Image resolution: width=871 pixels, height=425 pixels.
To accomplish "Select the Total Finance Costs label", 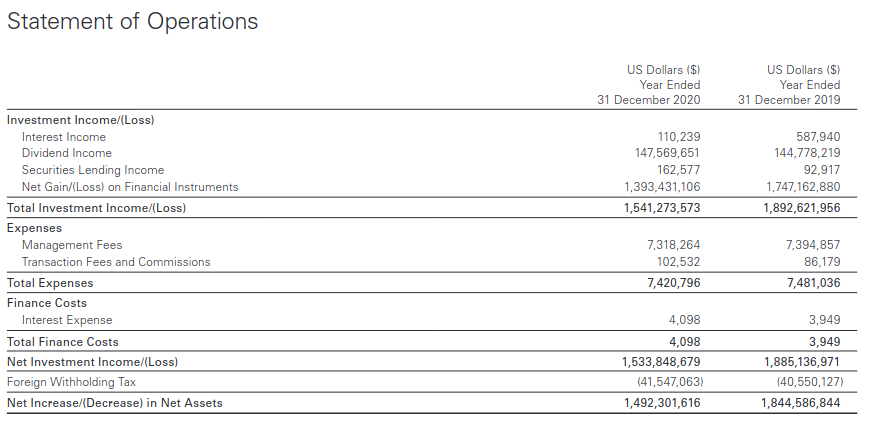I will pyautogui.click(x=63, y=342).
